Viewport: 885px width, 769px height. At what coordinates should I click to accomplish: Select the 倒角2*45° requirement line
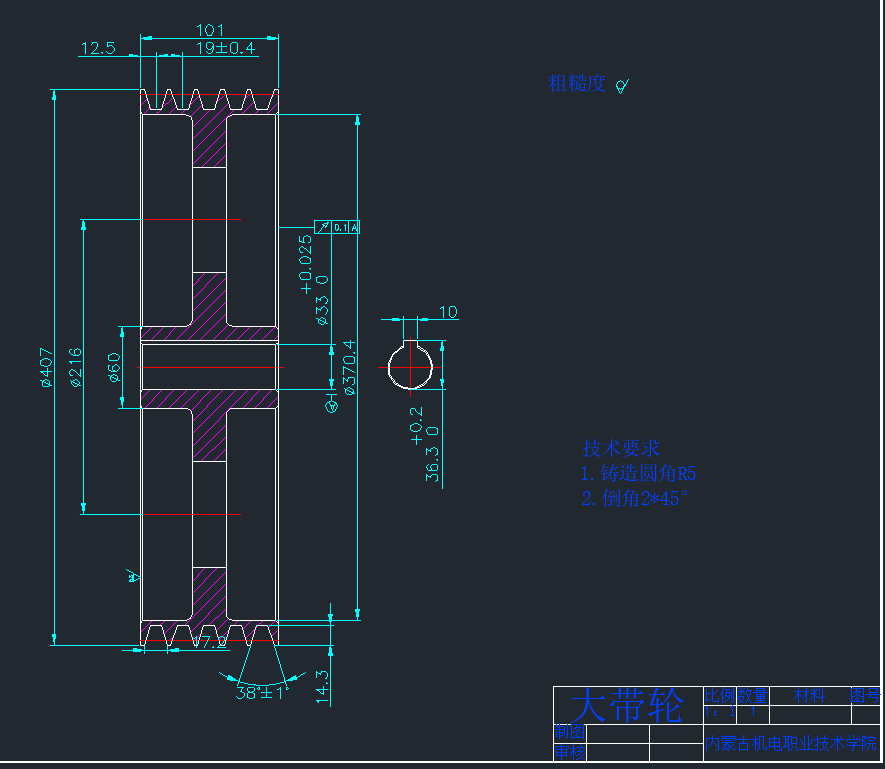tap(635, 498)
